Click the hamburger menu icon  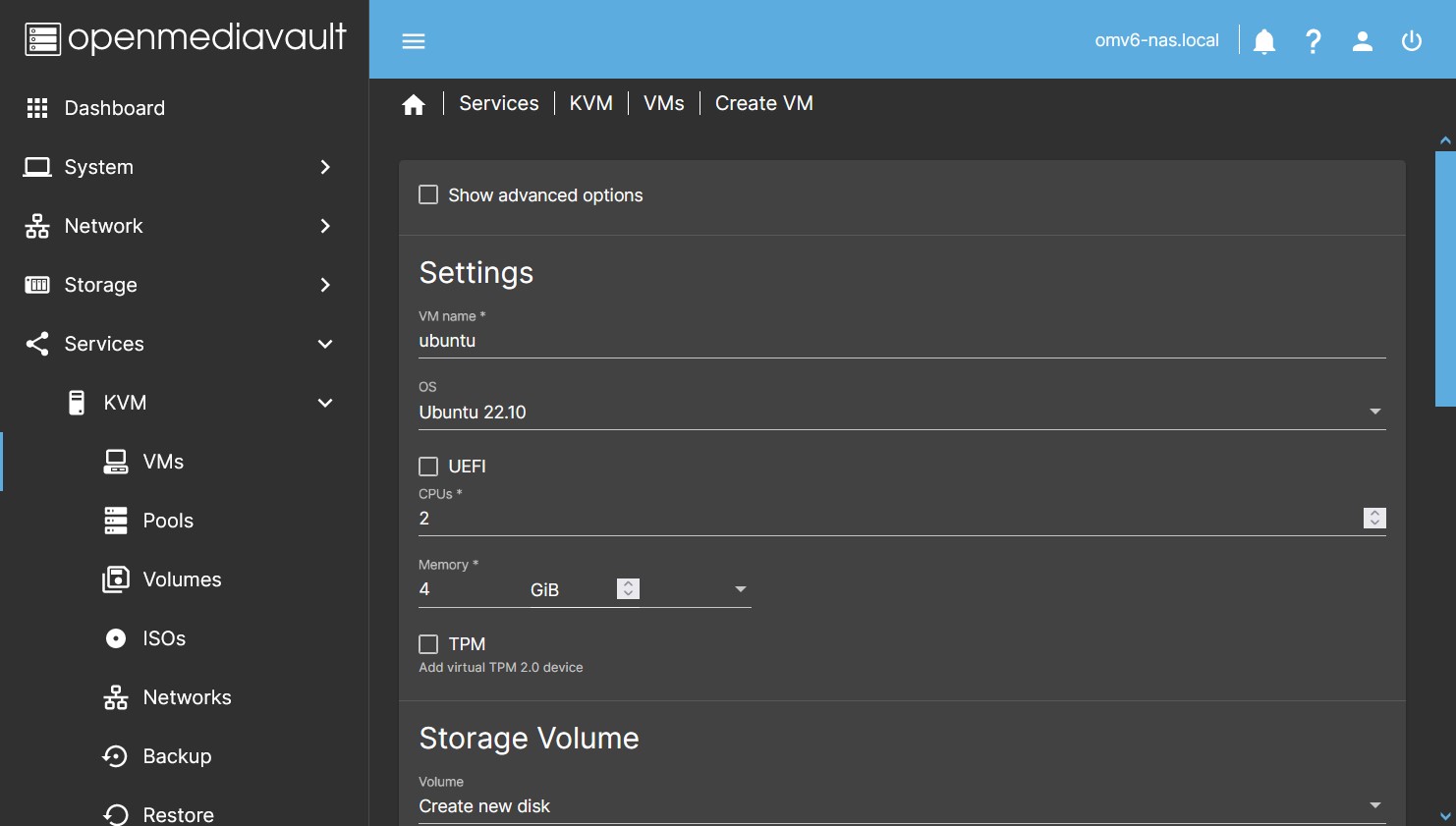[414, 40]
